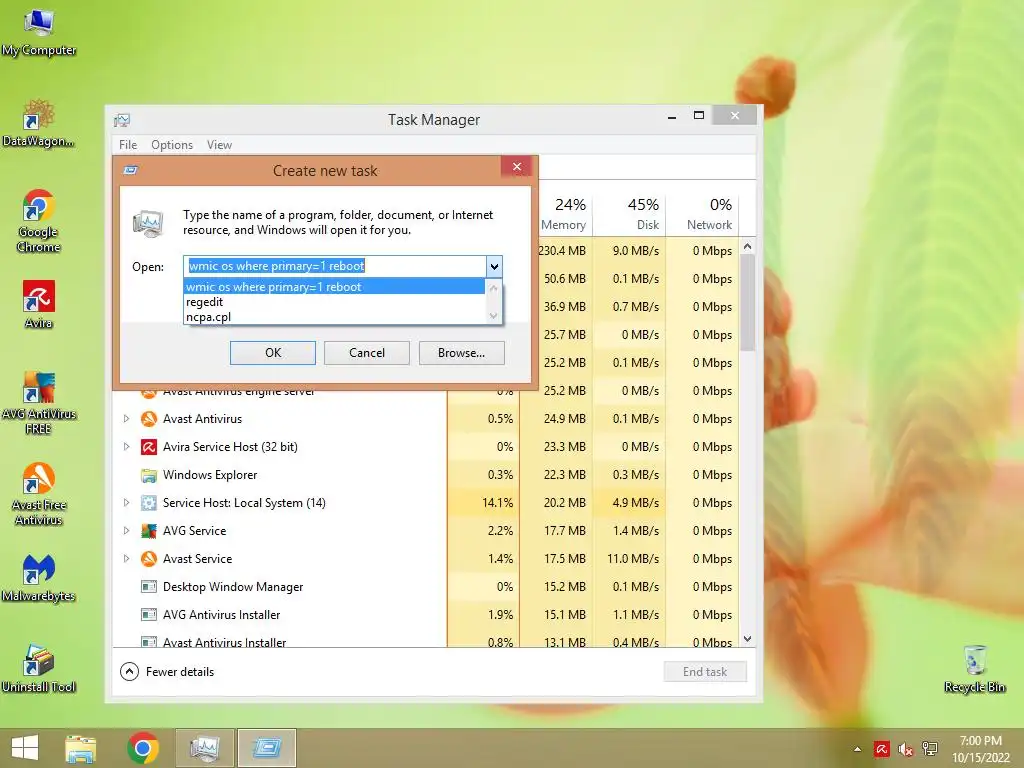The width and height of the screenshot is (1024, 768).
Task: Open My Computer desktop icon
Action: (39, 33)
